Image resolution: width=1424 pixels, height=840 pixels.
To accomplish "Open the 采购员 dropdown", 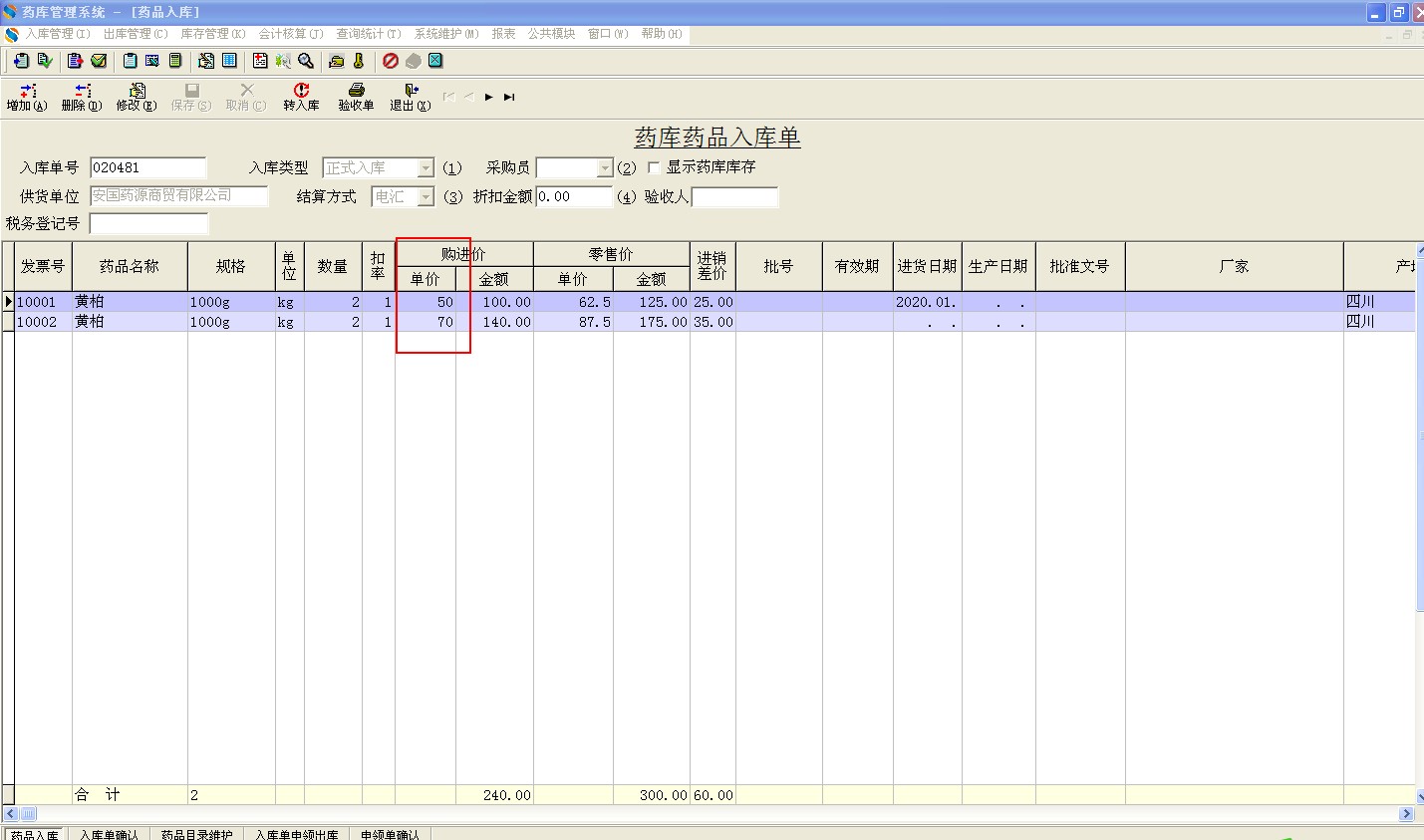I will [x=604, y=168].
